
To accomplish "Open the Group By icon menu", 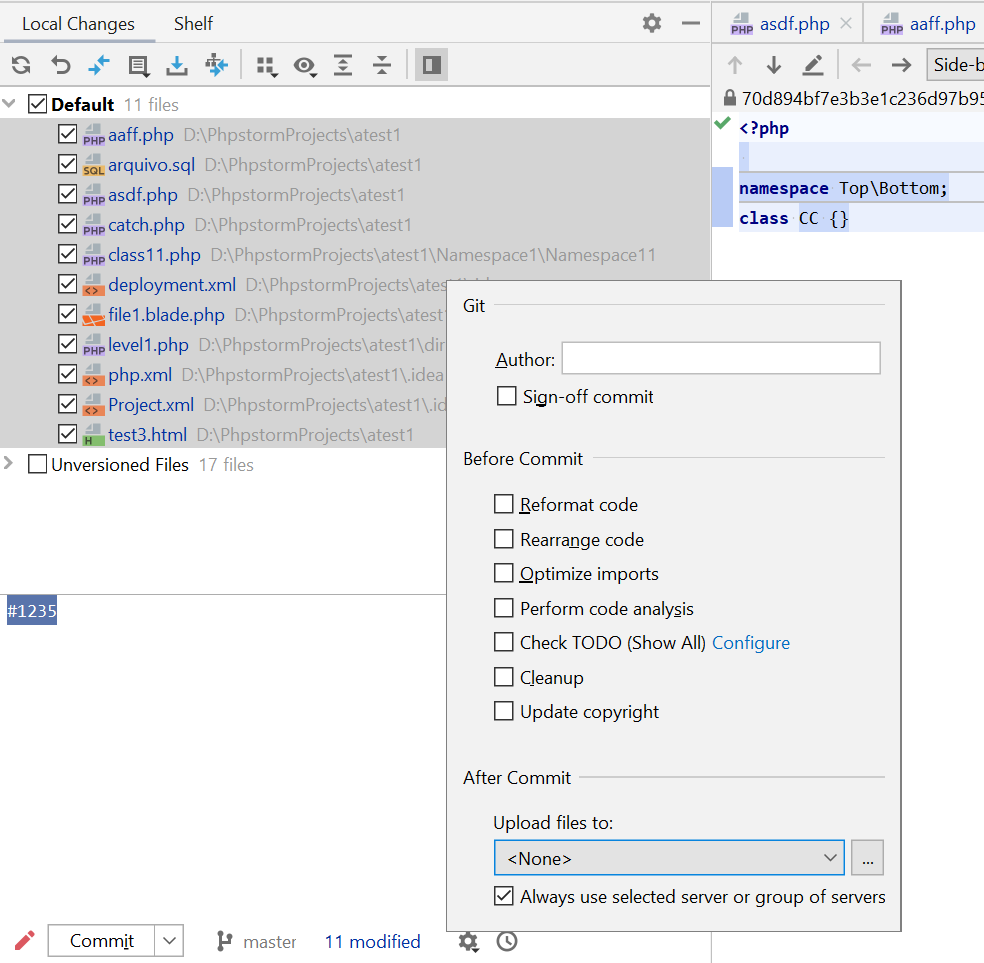I will tap(267, 65).
